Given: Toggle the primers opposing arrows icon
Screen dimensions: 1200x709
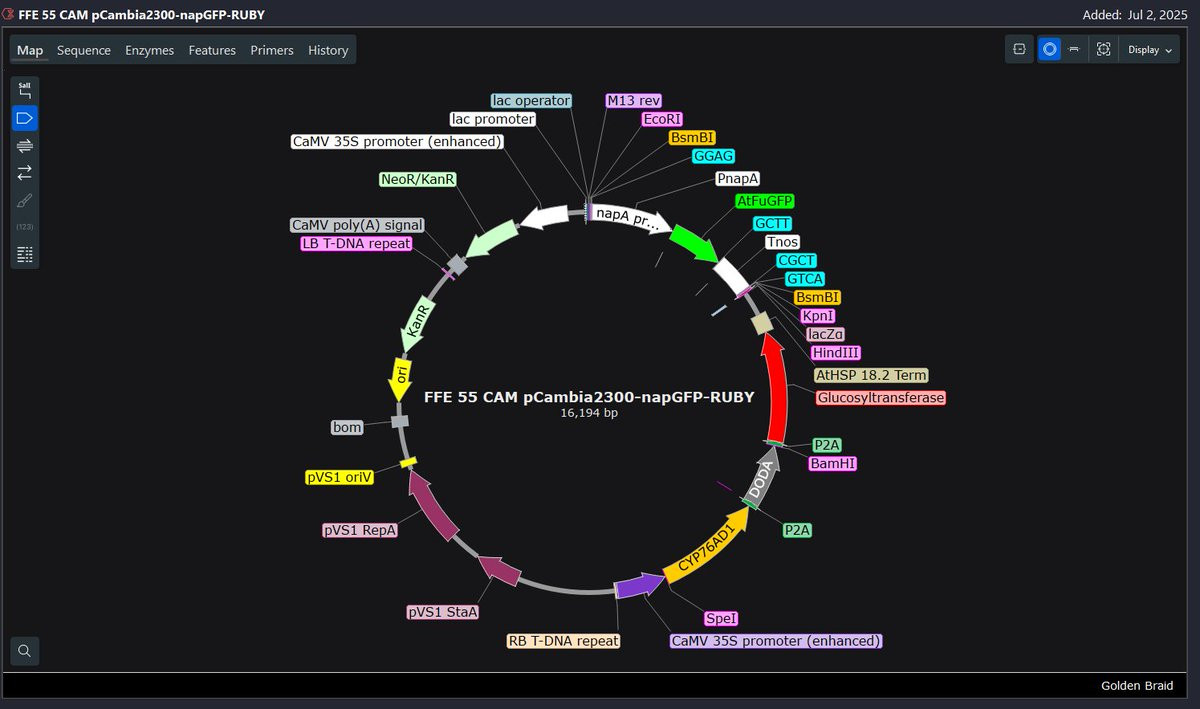Looking at the screenshot, I should pos(25,173).
